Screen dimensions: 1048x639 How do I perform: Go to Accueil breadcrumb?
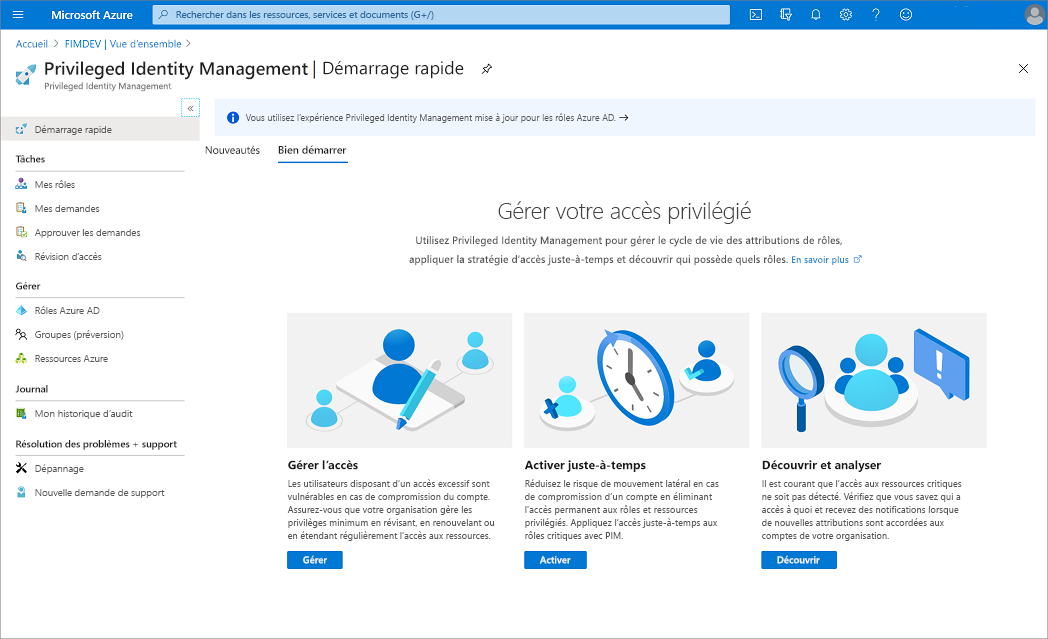pos(31,44)
